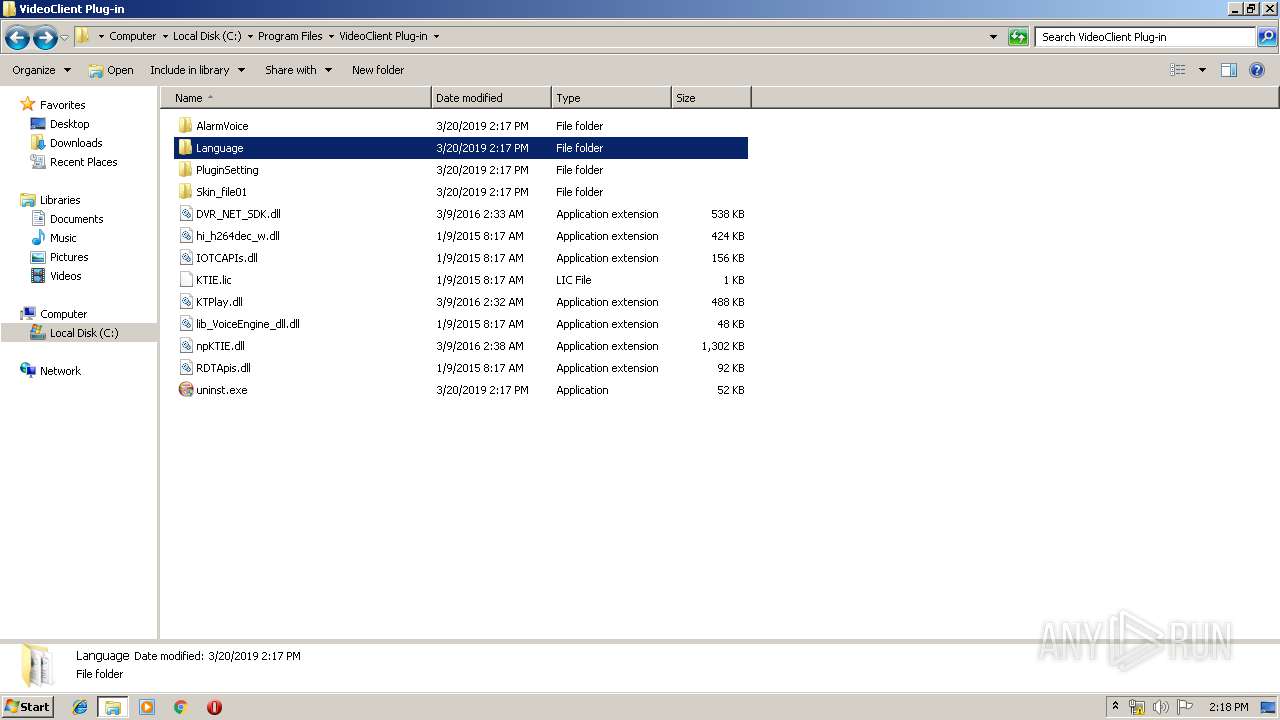Viewport: 1280px width, 720px height.
Task: Click the search magnifier icon
Action: [1267, 37]
